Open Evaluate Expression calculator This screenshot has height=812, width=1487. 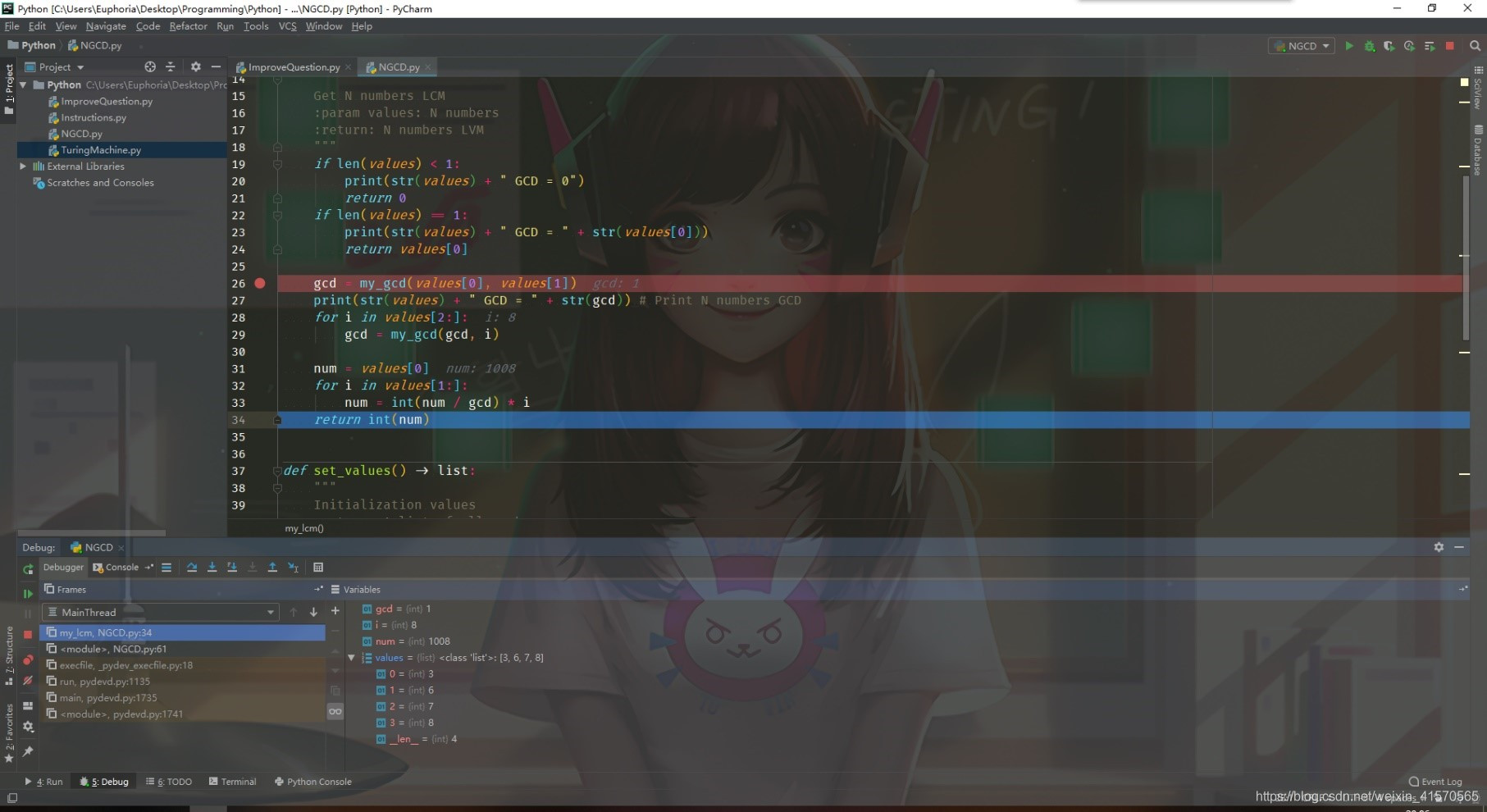point(318,567)
